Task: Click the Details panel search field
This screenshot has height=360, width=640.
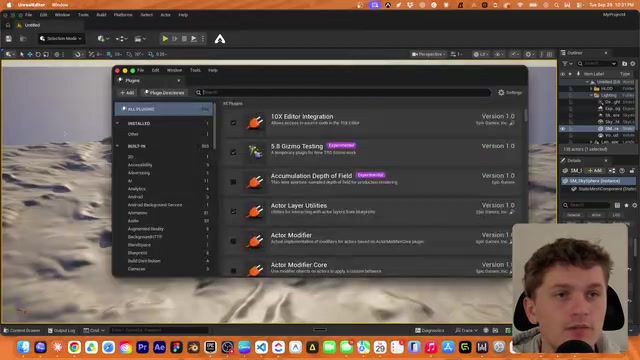Action: point(586,205)
